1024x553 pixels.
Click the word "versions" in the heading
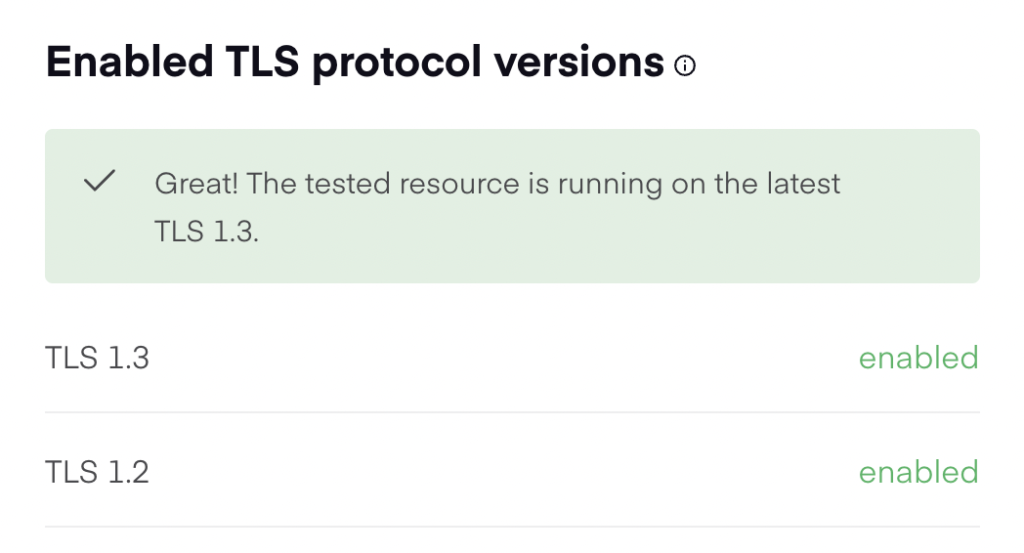[x=579, y=63]
